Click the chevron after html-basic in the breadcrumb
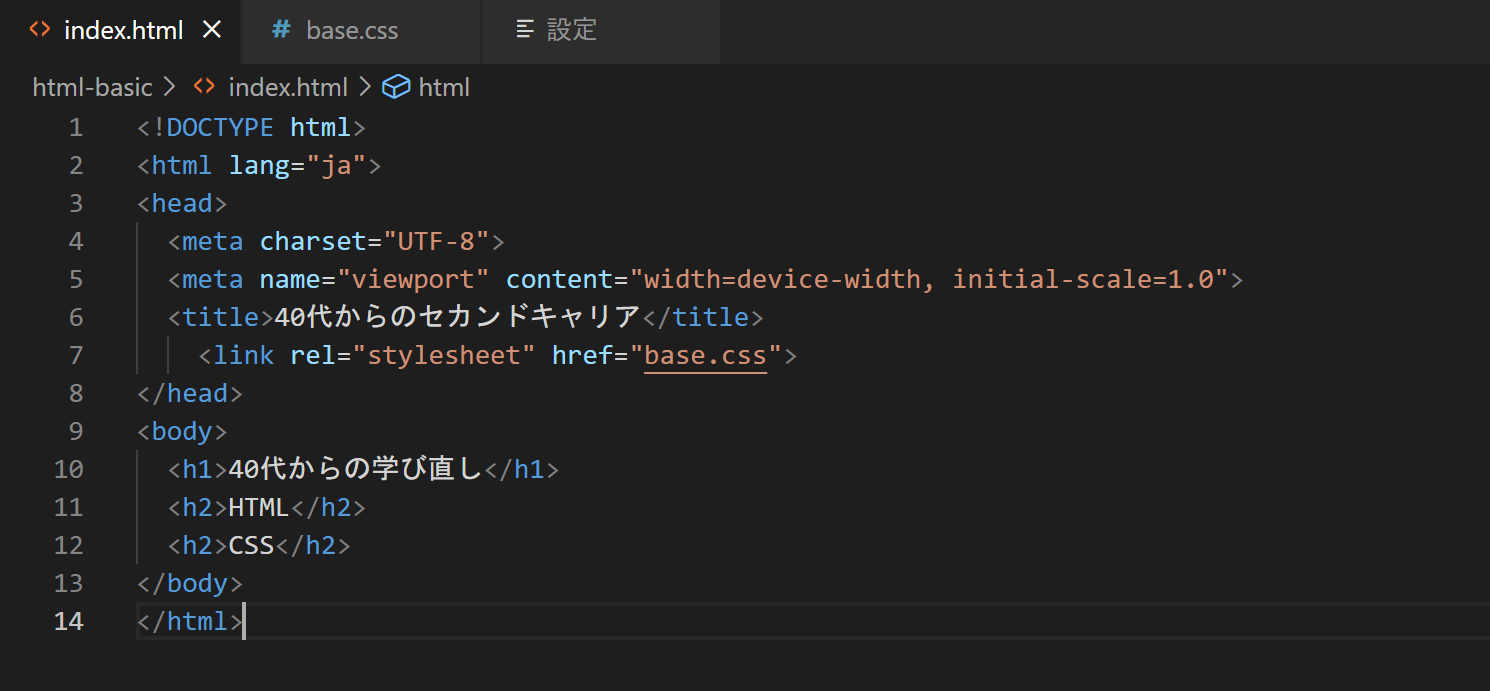 pyautogui.click(x=169, y=87)
